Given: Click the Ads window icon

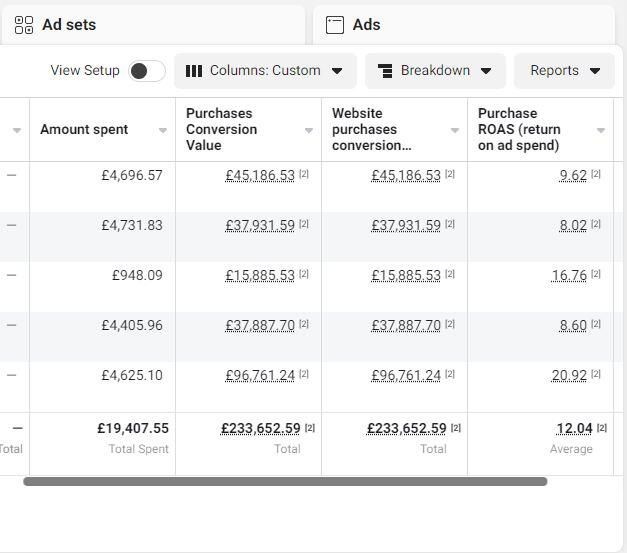Looking at the screenshot, I should coord(335,25).
